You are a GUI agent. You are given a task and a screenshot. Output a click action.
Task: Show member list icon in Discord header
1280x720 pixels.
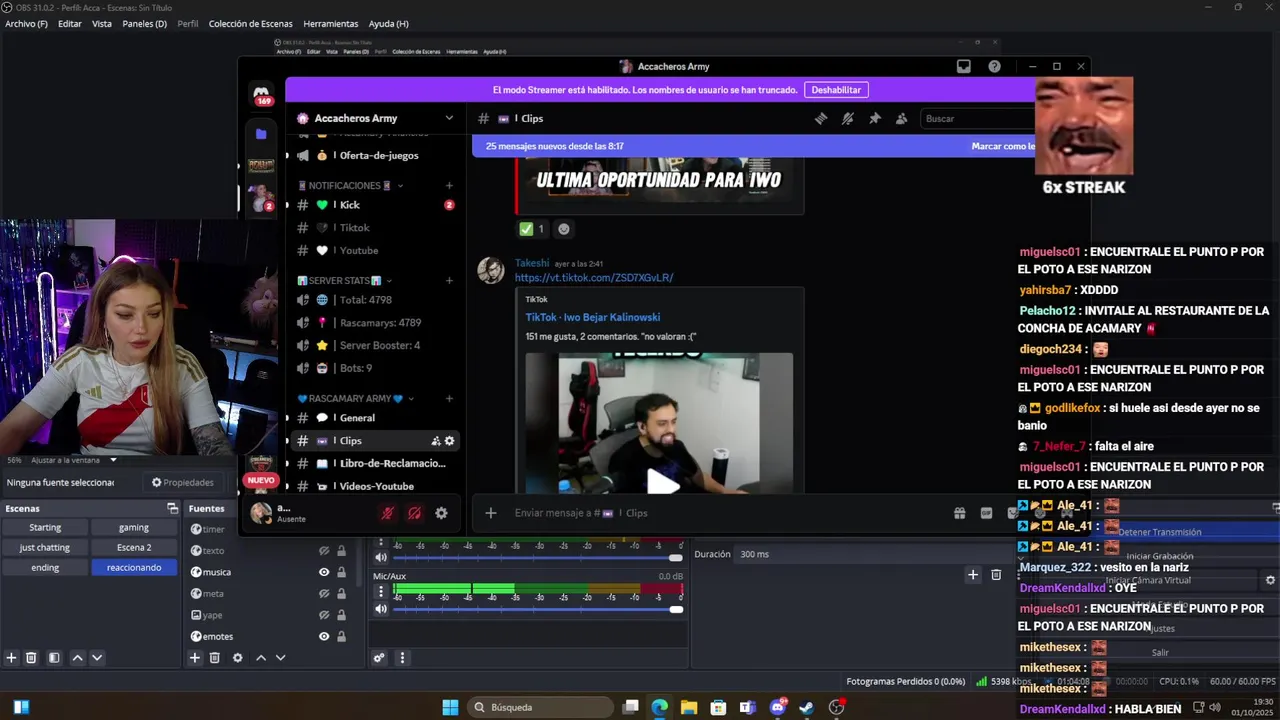tap(901, 118)
